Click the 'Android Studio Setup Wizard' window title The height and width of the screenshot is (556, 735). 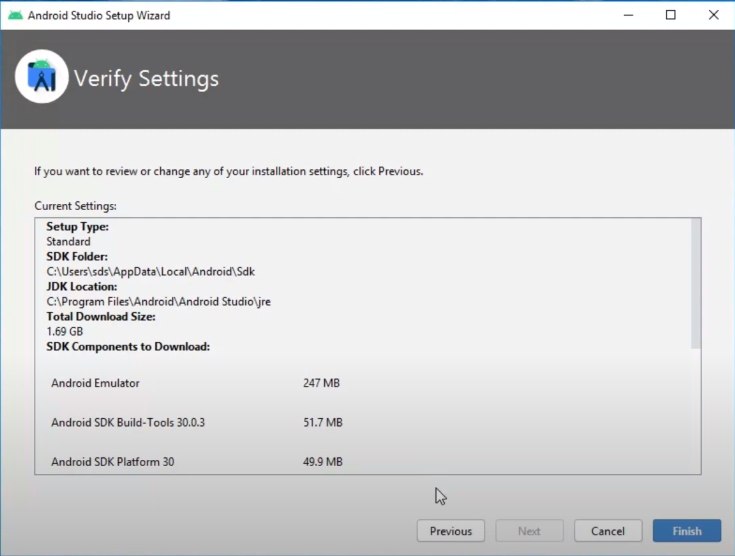(99, 15)
